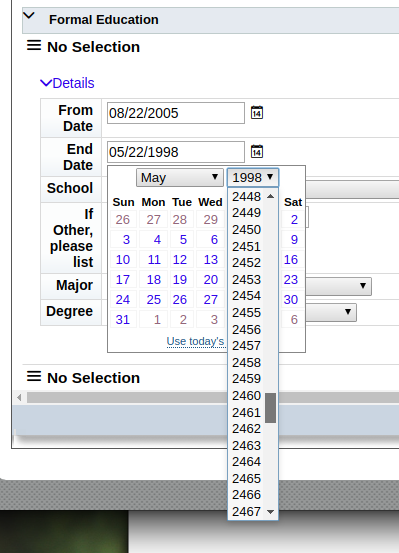Pick year 2465 in the year list
Image resolution: width=399 pixels, height=553 pixels.
click(x=246, y=478)
